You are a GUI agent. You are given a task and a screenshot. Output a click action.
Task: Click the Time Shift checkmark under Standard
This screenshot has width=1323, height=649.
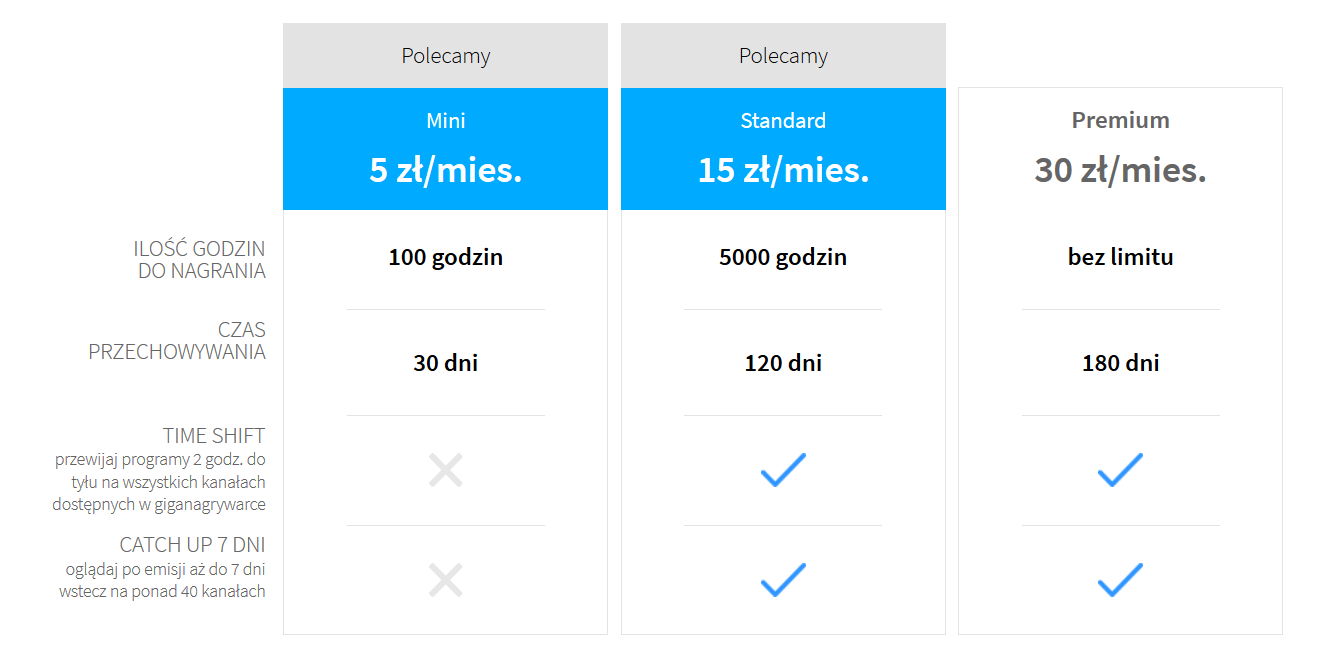click(783, 470)
